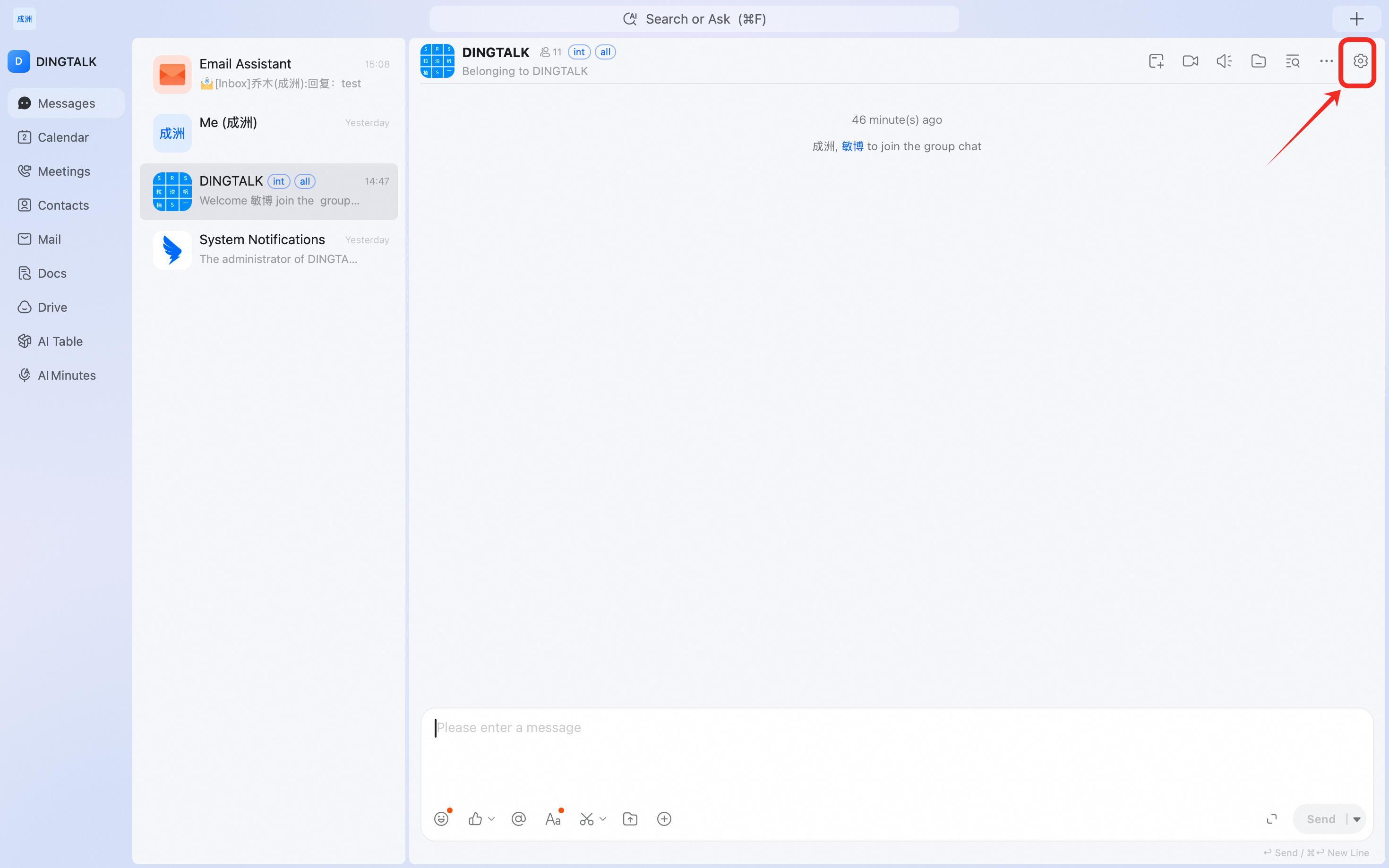The width and height of the screenshot is (1389, 868).
Task: View the 11 group members count
Action: tap(551, 52)
